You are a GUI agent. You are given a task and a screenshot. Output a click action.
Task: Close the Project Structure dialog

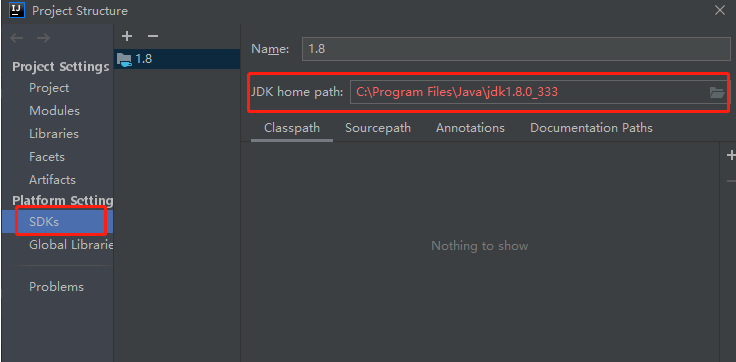(720, 10)
